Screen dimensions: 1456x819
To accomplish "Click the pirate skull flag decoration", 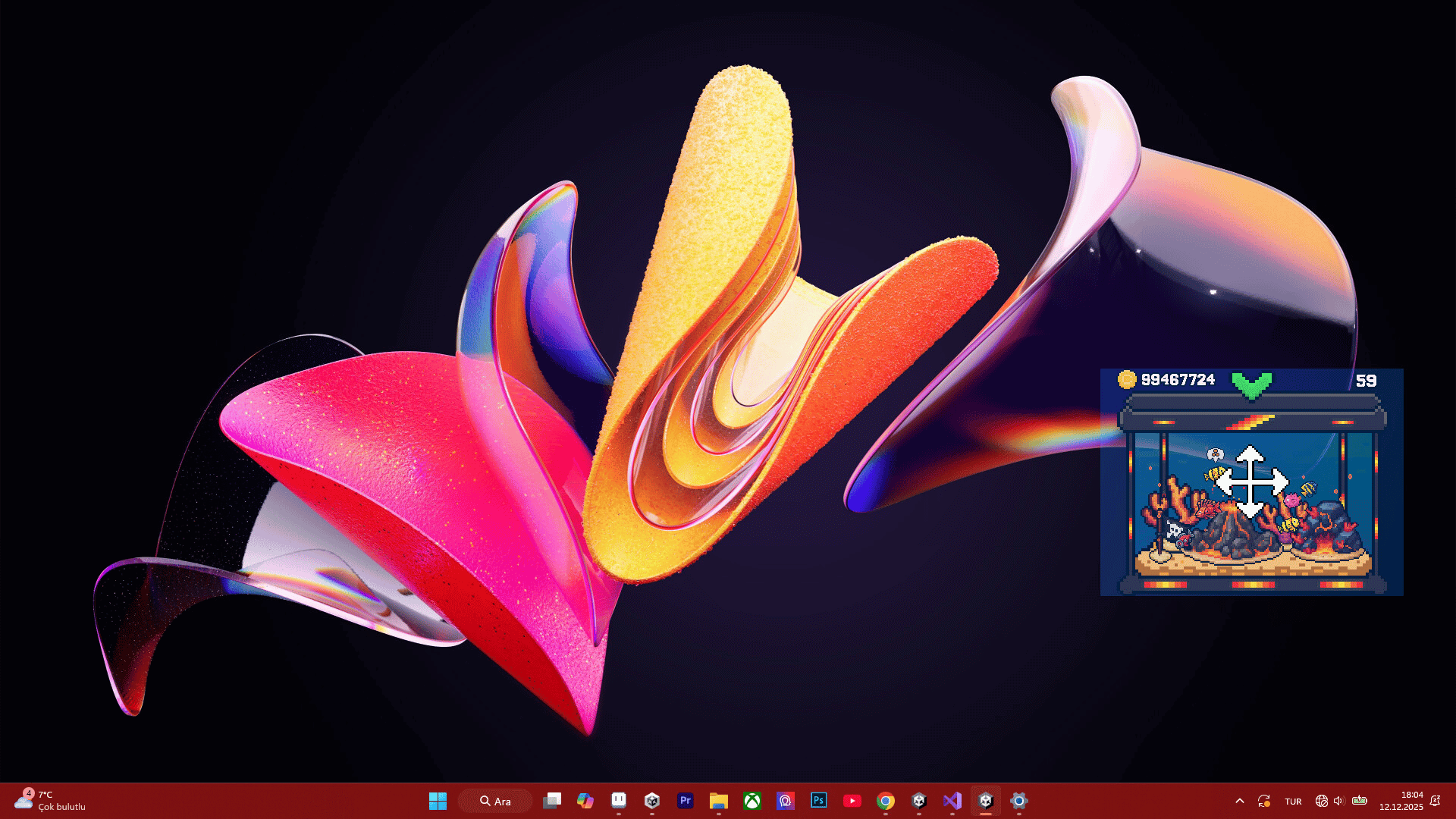I will click(x=1175, y=530).
